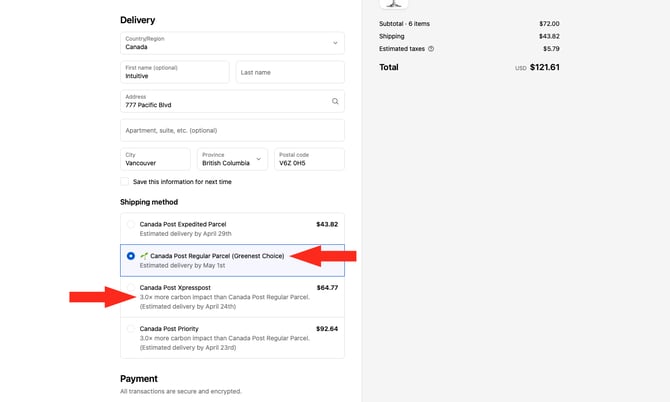This screenshot has width=670, height=402.
Task: Click the Subtotal value $72.00
Action: pyautogui.click(x=549, y=23)
